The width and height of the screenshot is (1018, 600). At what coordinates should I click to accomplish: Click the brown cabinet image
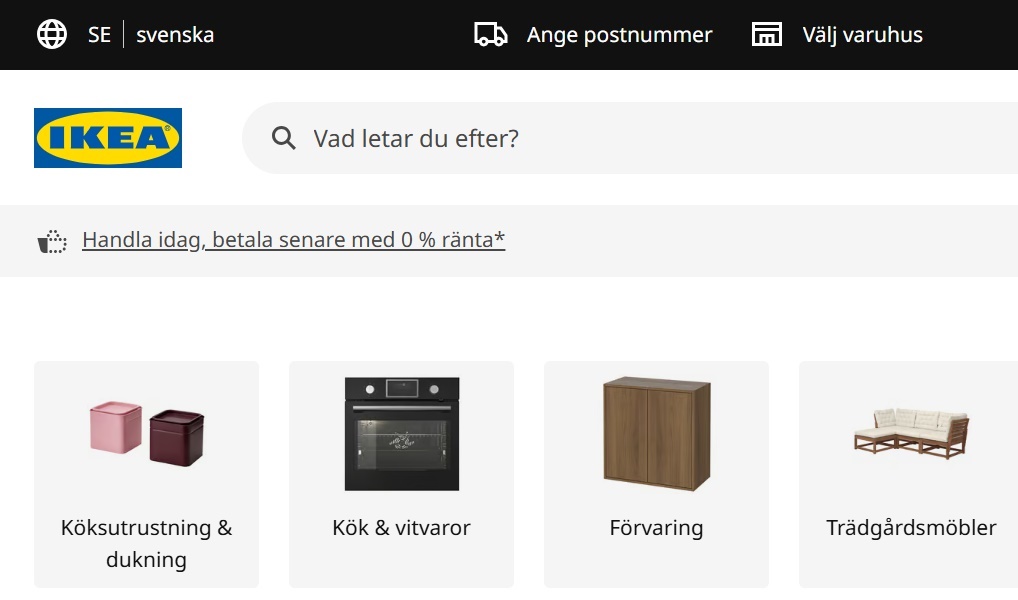(x=656, y=433)
